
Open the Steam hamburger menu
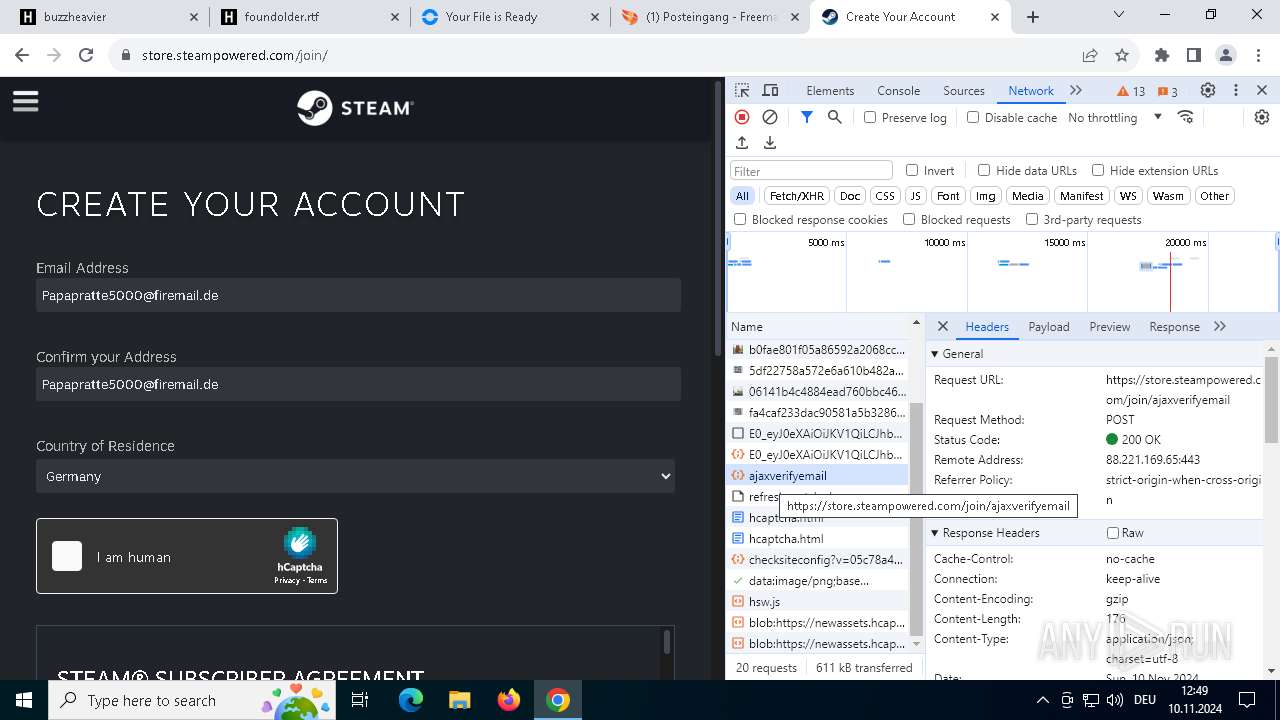[x=26, y=101]
